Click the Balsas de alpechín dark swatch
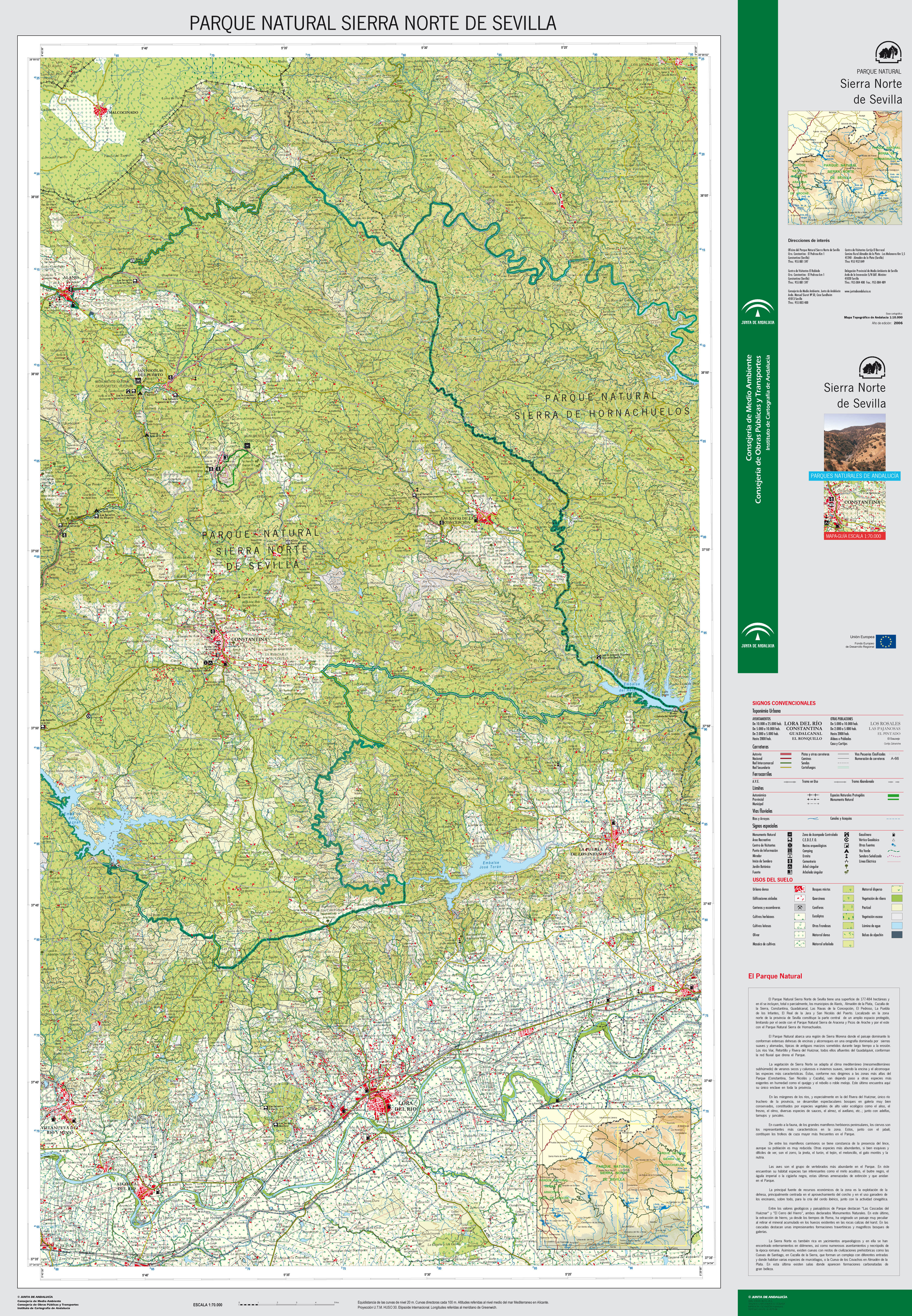 pyautogui.click(x=897, y=935)
